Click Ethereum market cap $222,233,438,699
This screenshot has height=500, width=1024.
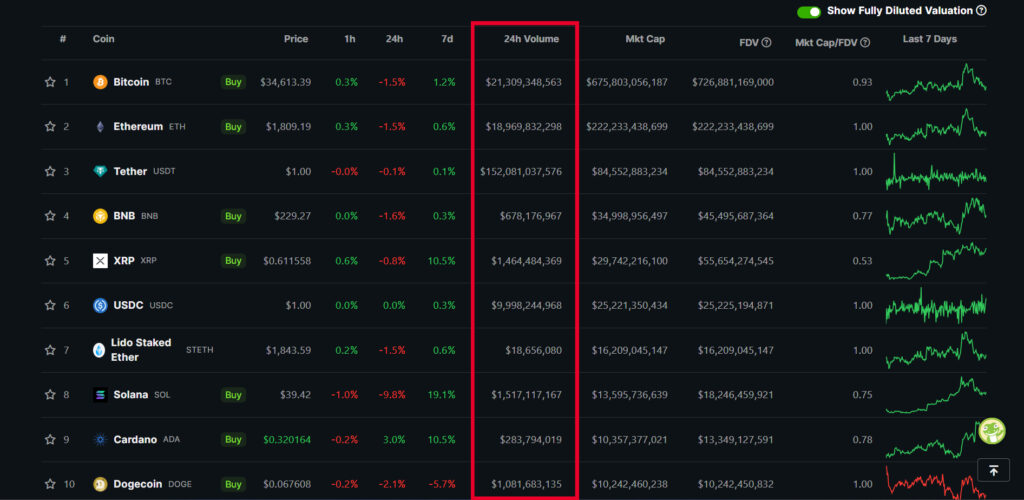(x=627, y=127)
